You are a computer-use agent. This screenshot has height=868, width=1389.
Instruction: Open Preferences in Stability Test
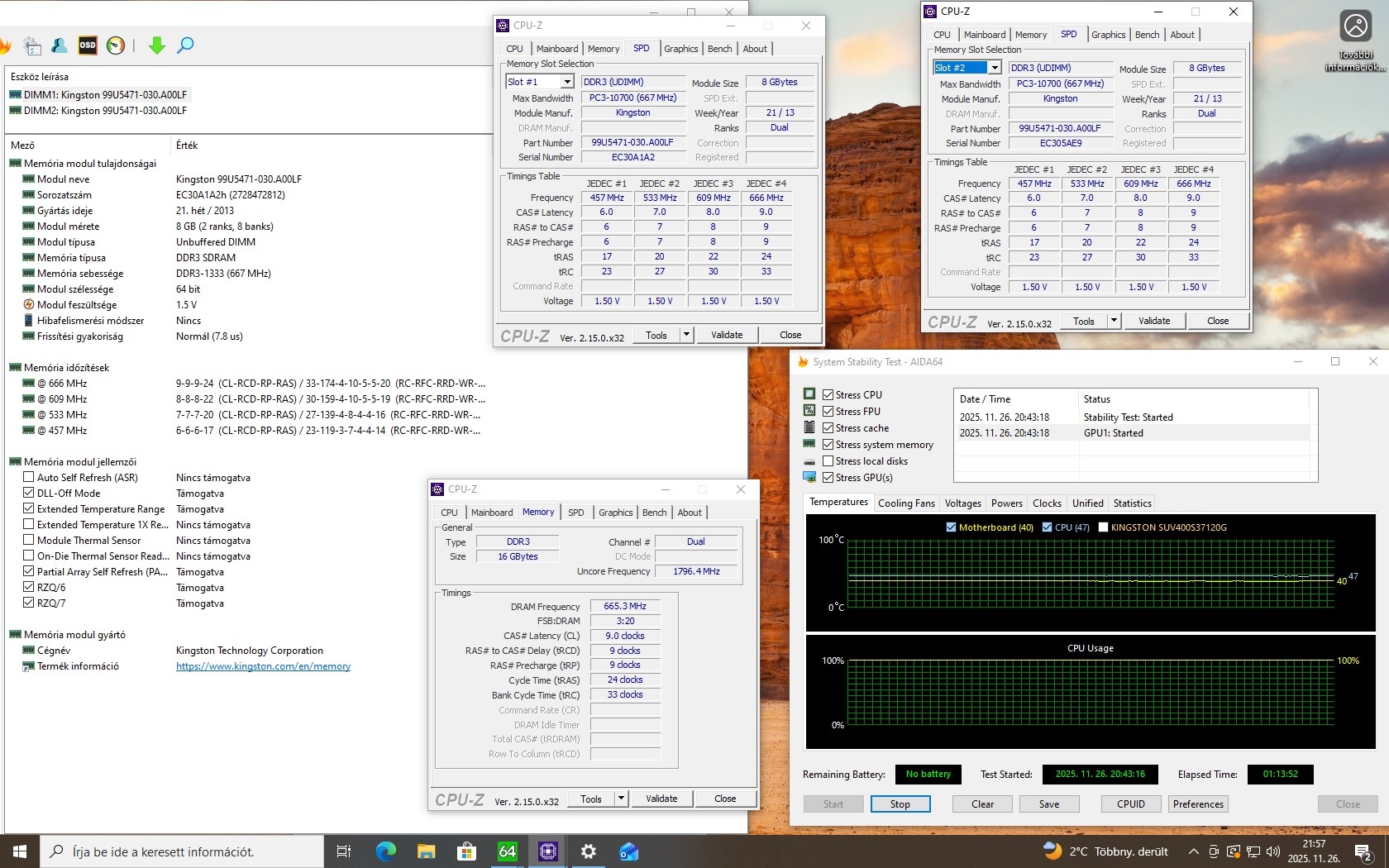click(x=1198, y=804)
